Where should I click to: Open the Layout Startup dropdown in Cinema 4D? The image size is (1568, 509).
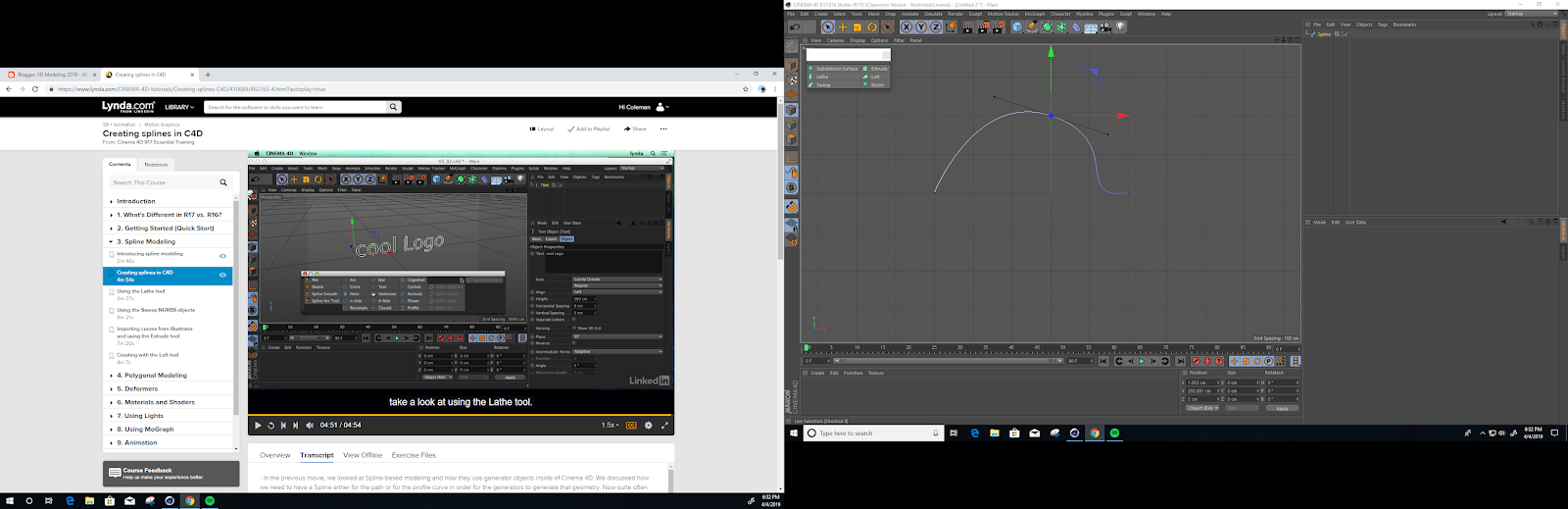(1530, 14)
